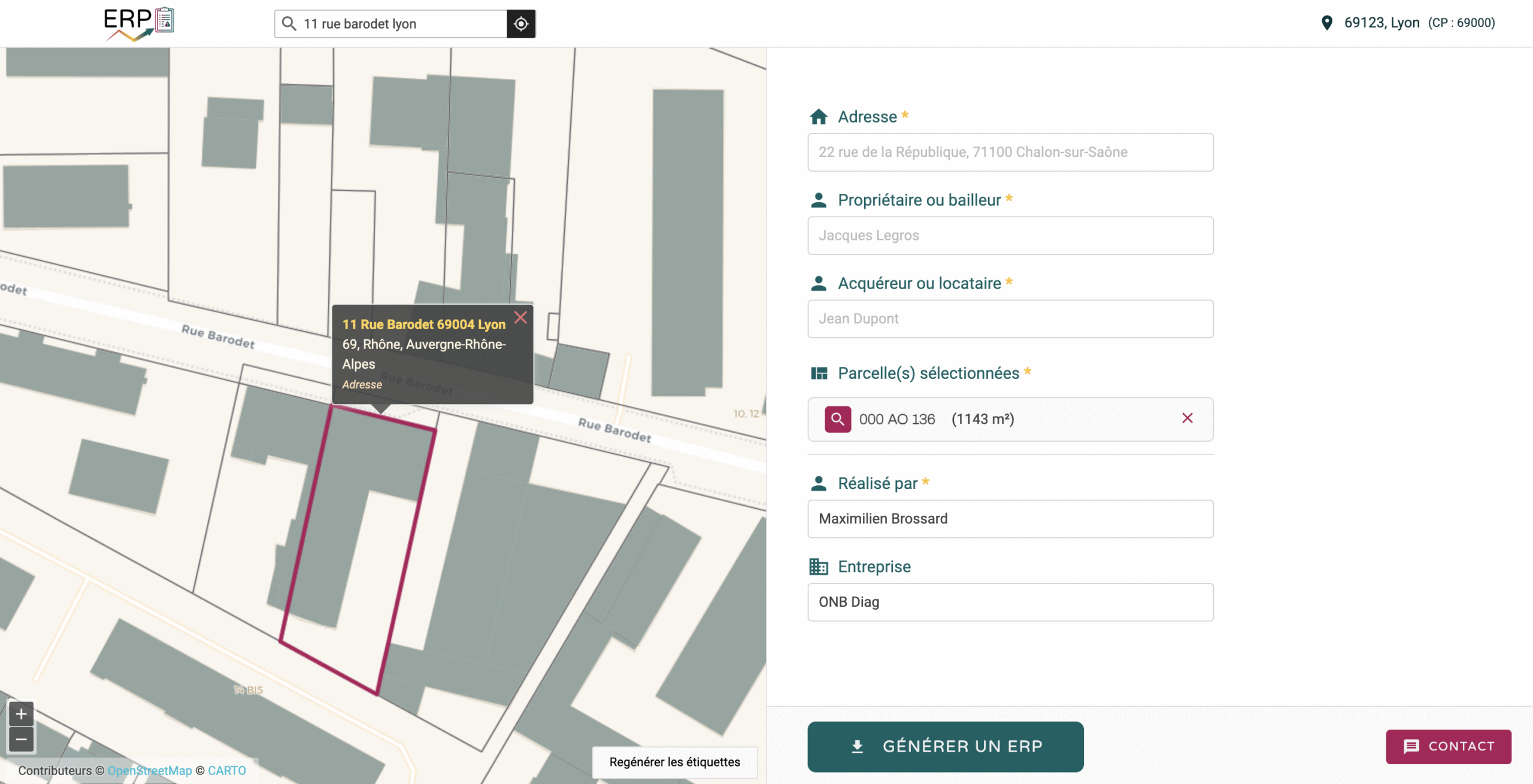1533x784 pixels.
Task: Remove the selected parcel 000 AO 136
Action: point(1187,418)
